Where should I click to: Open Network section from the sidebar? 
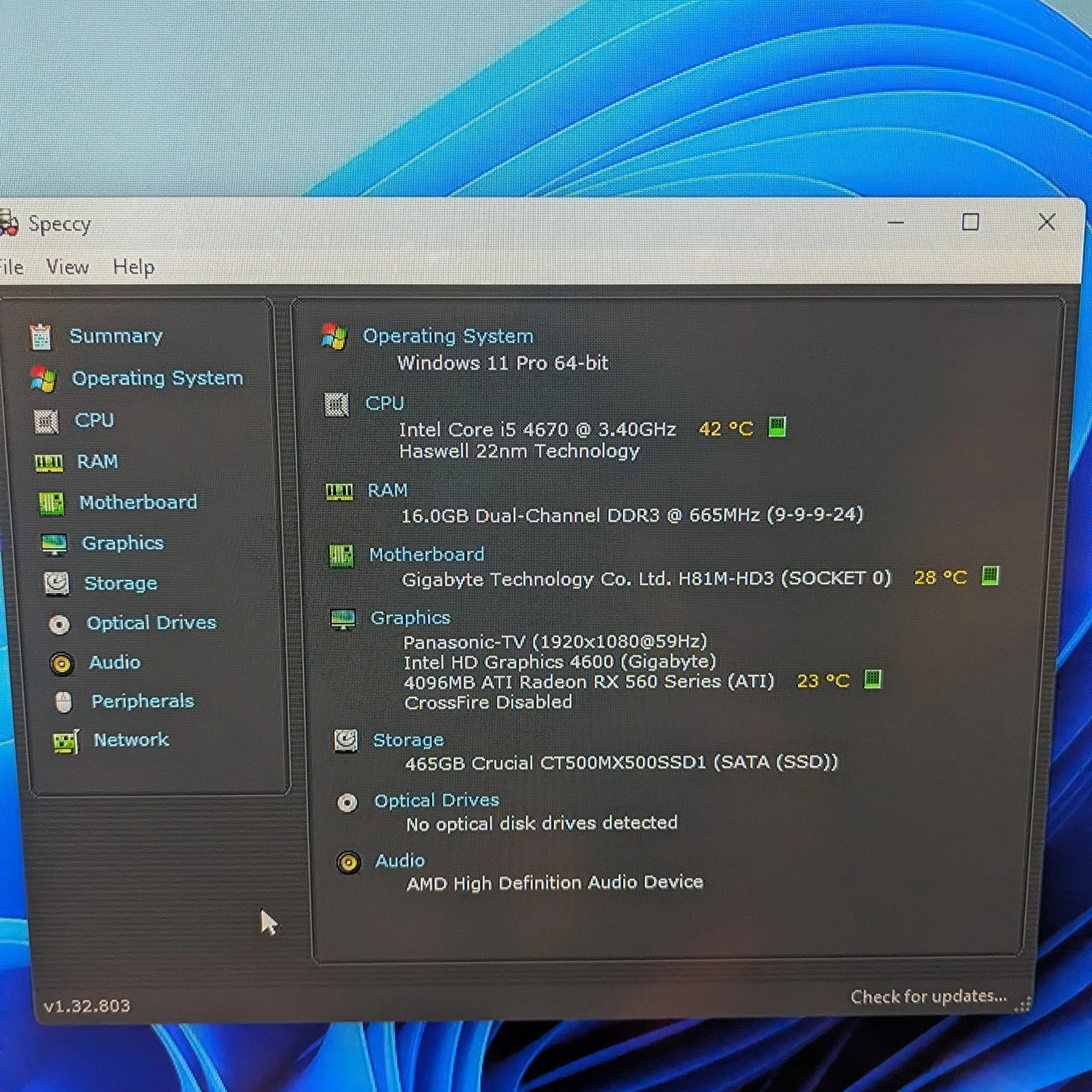tap(132, 740)
